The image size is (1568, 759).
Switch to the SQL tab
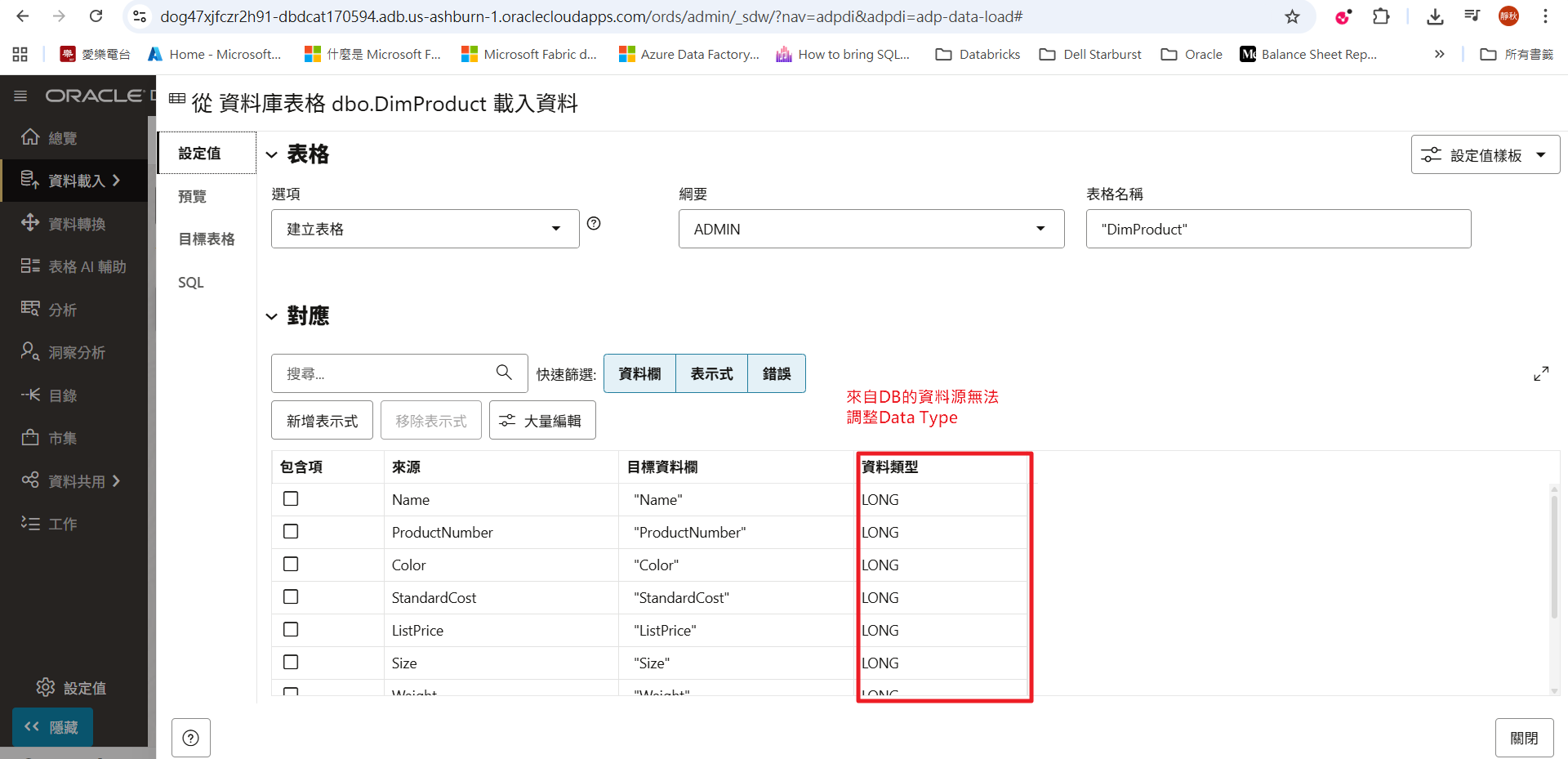tap(191, 283)
